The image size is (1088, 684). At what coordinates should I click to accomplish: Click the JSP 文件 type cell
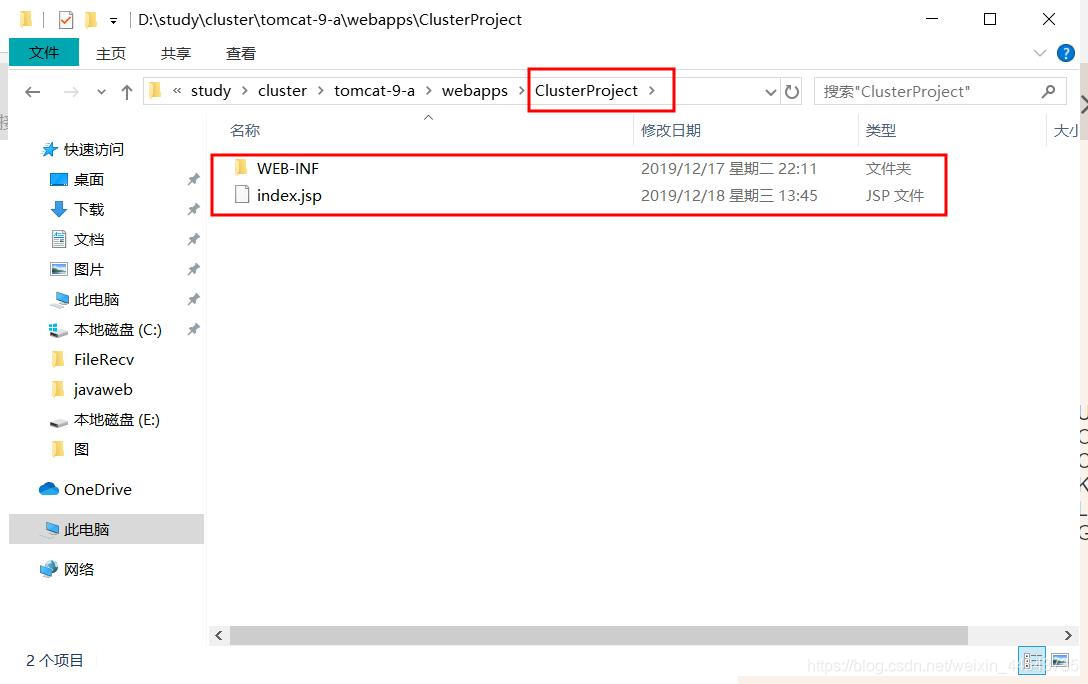pyautogui.click(x=894, y=196)
